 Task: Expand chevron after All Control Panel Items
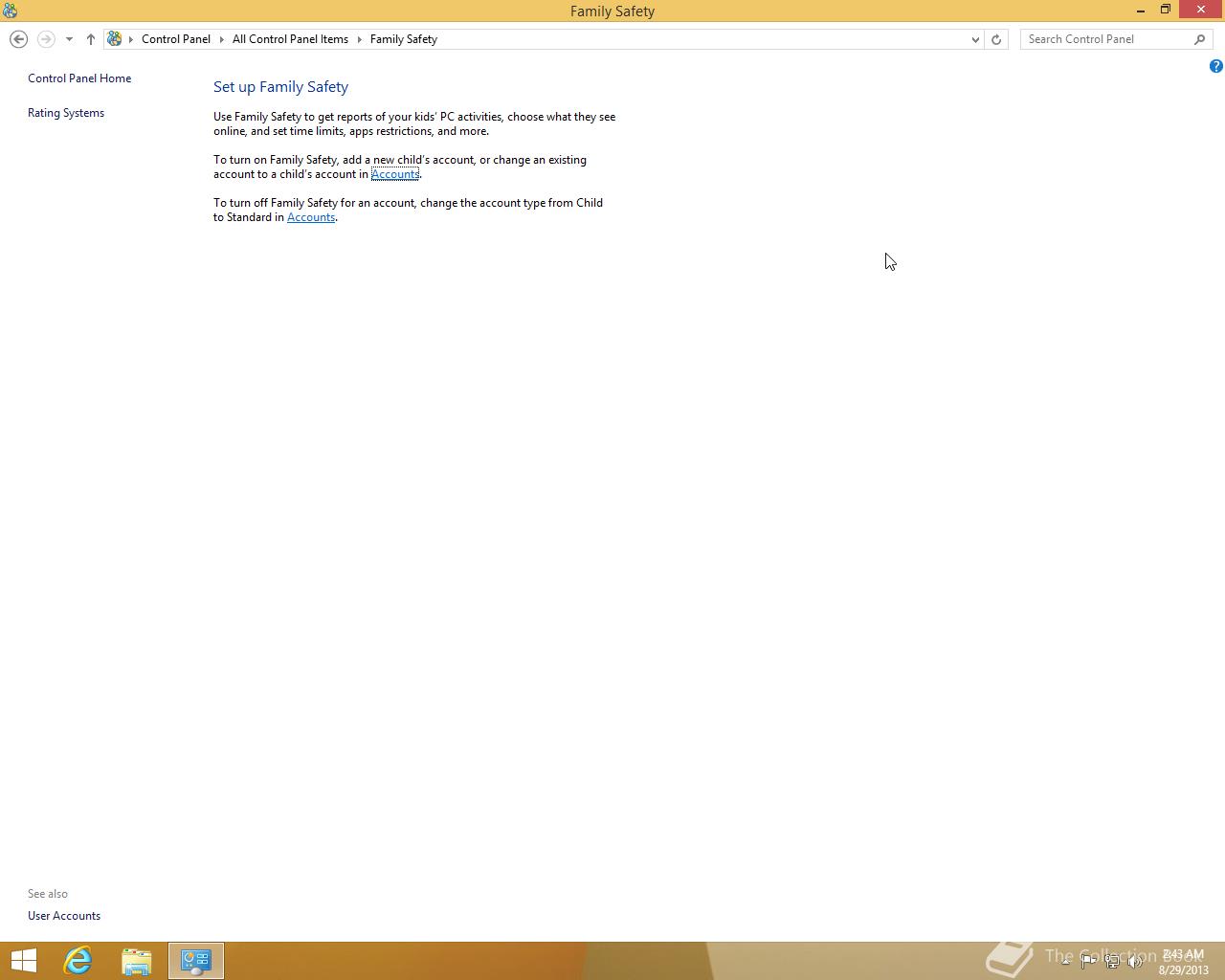click(x=360, y=39)
